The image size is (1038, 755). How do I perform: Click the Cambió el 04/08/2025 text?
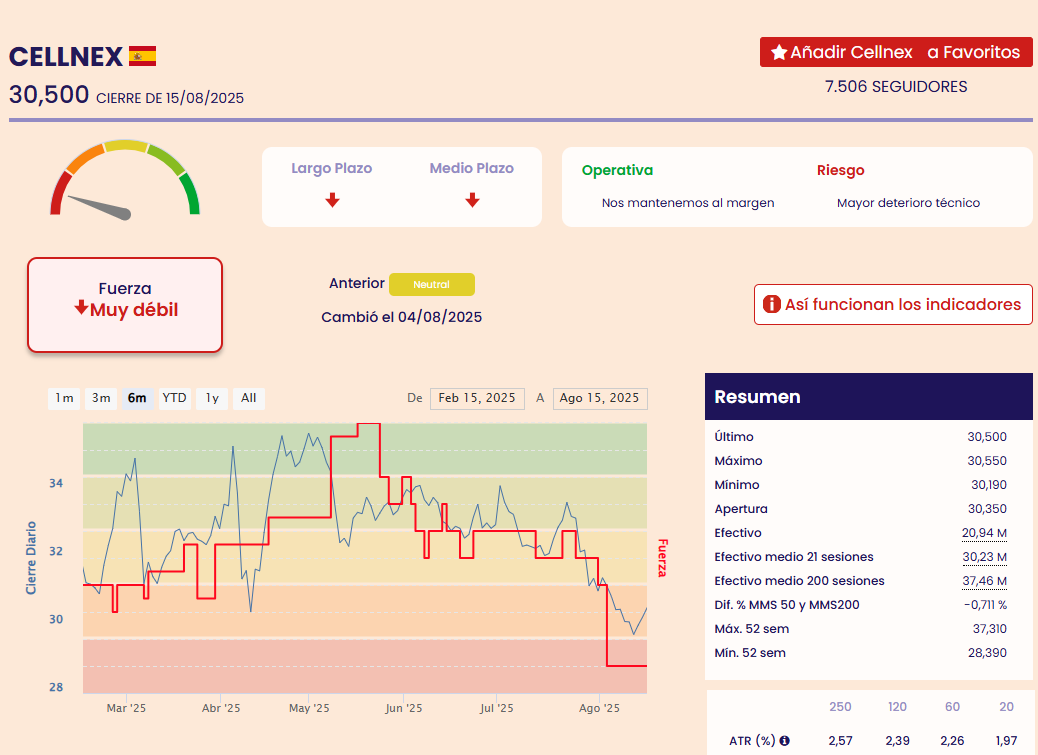(401, 317)
